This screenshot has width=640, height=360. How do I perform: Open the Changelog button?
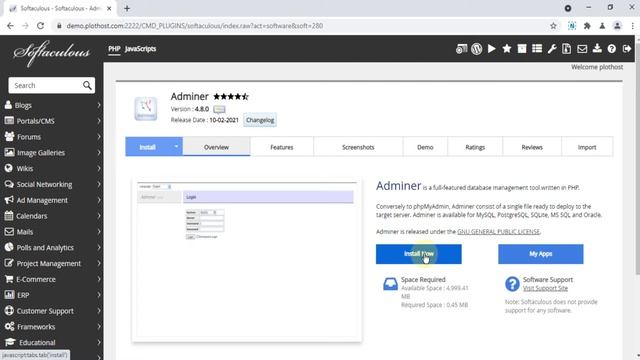pyautogui.click(x=260, y=120)
